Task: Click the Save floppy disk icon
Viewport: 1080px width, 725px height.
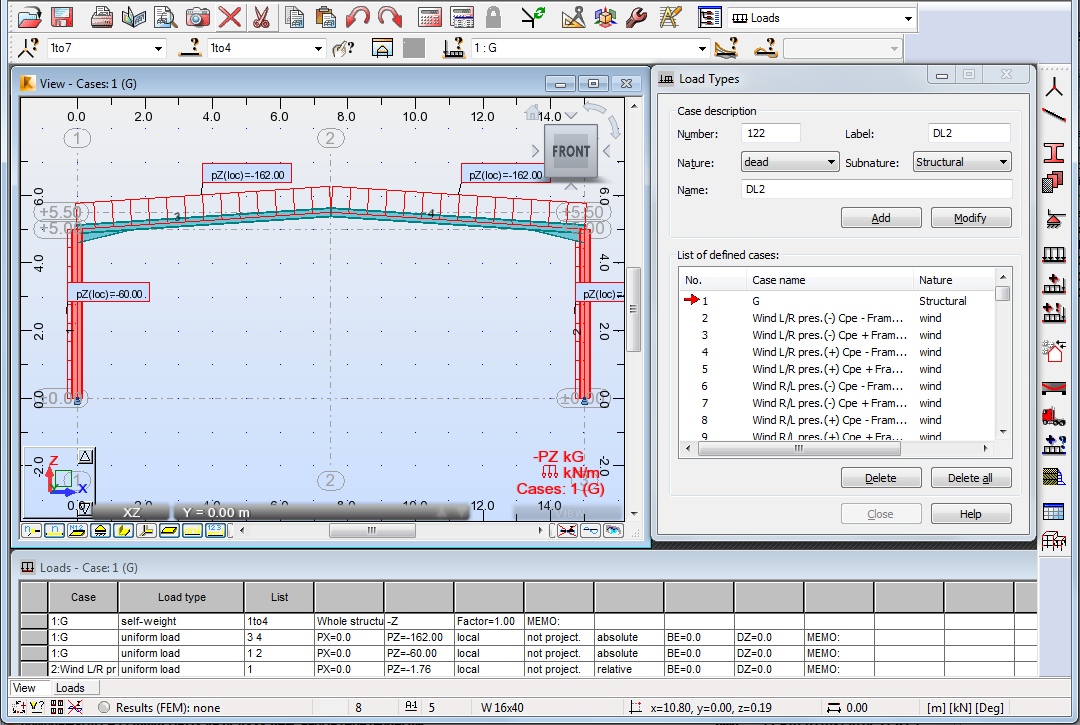Action: coord(62,17)
